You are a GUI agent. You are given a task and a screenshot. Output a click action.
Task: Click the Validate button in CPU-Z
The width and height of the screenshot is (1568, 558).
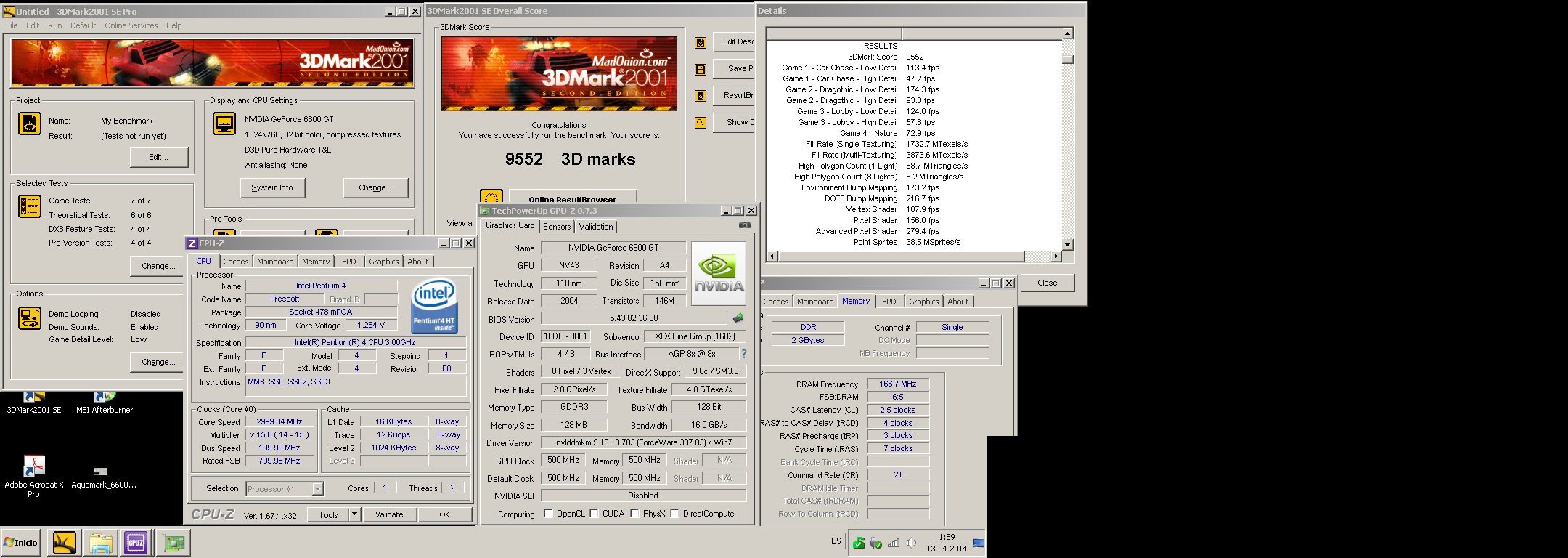[x=389, y=514]
